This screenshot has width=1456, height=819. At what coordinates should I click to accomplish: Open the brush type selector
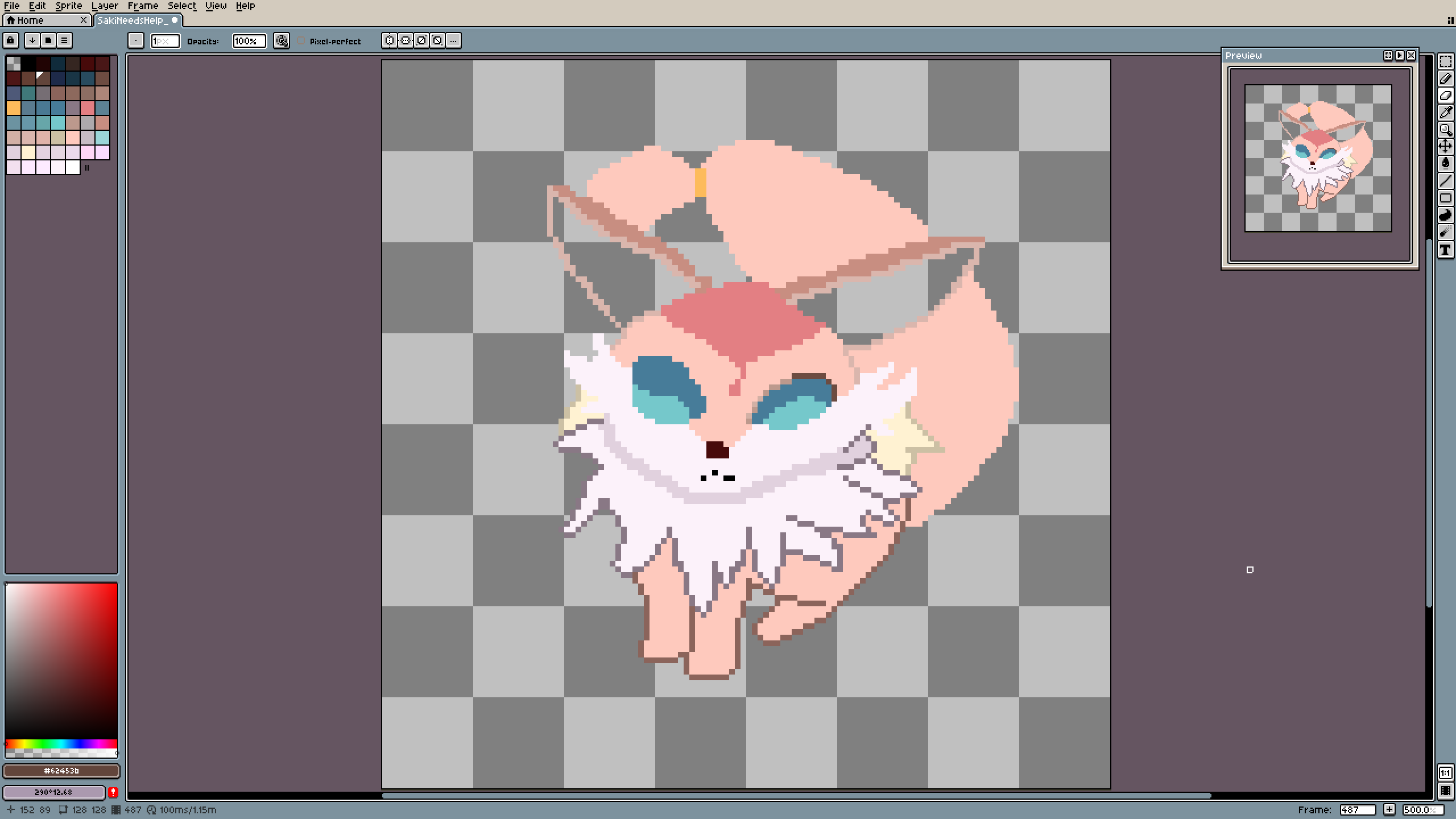point(136,40)
